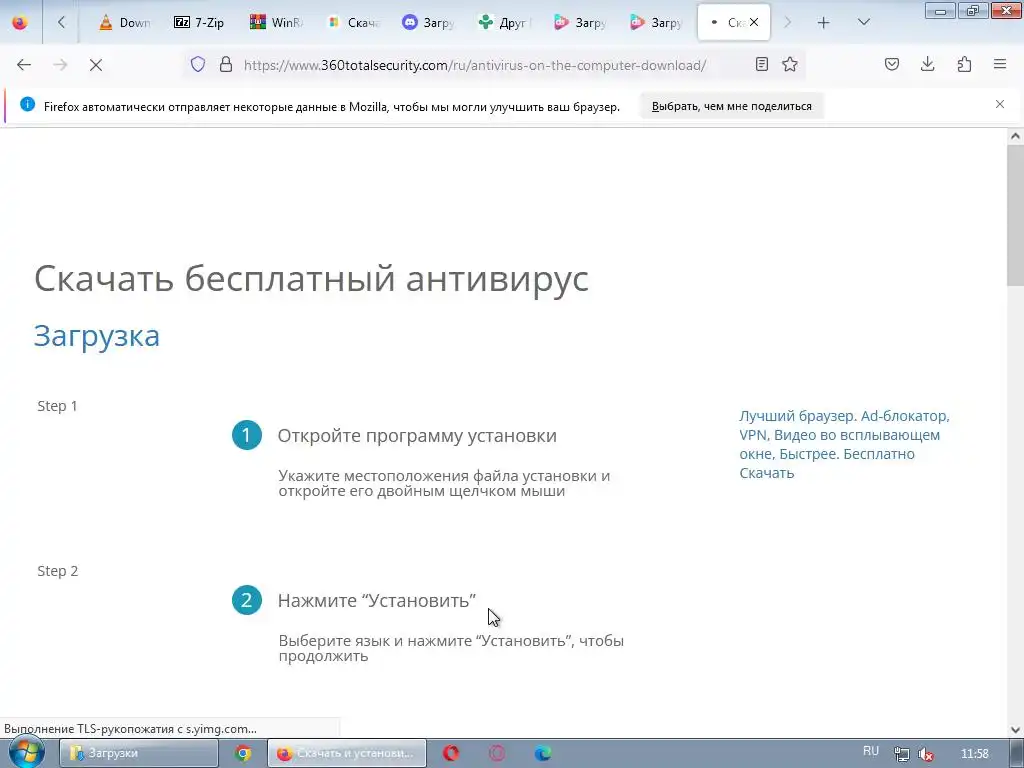Click scrollbar down arrow
The image size is (1024, 768).
click(1015, 730)
